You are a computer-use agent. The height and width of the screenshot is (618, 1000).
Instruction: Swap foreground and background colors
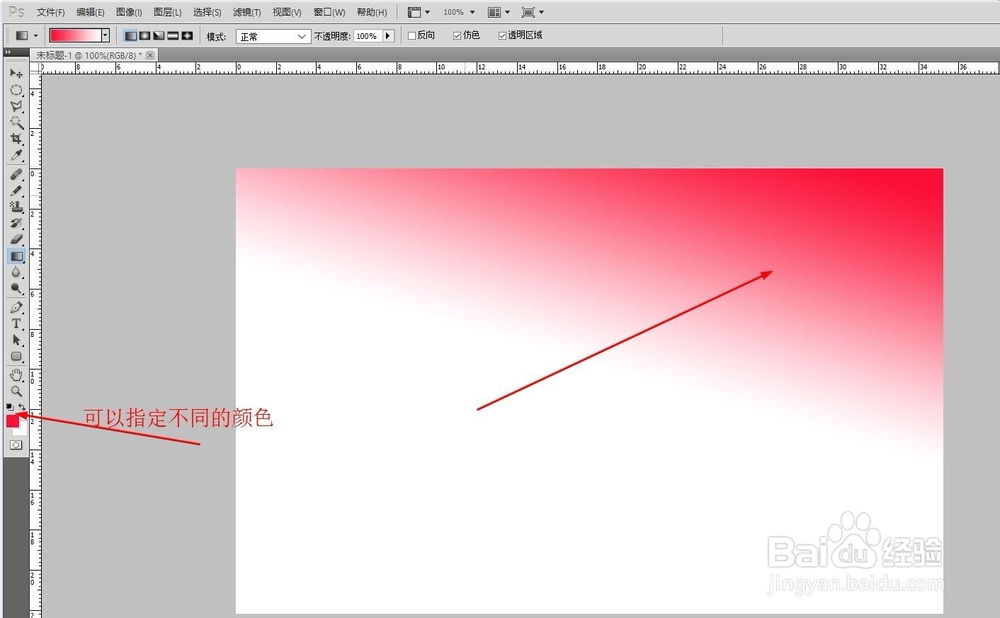tap(22, 406)
